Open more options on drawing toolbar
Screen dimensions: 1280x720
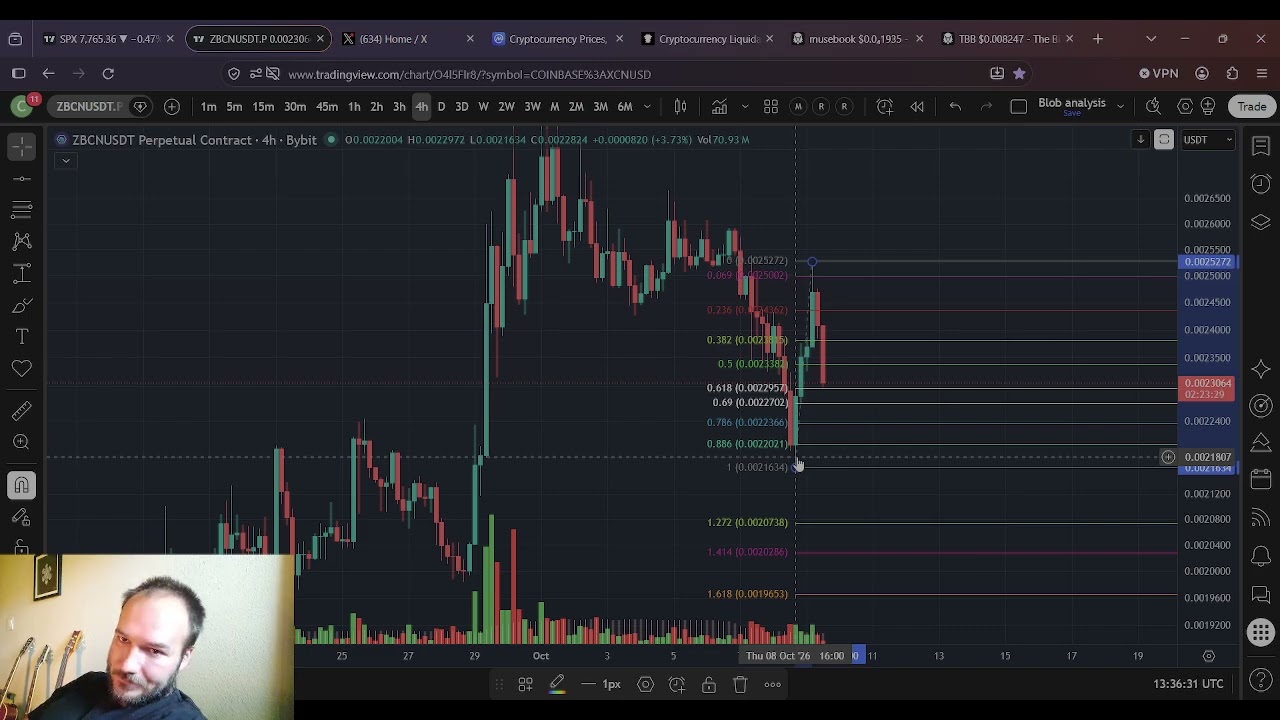point(773,684)
